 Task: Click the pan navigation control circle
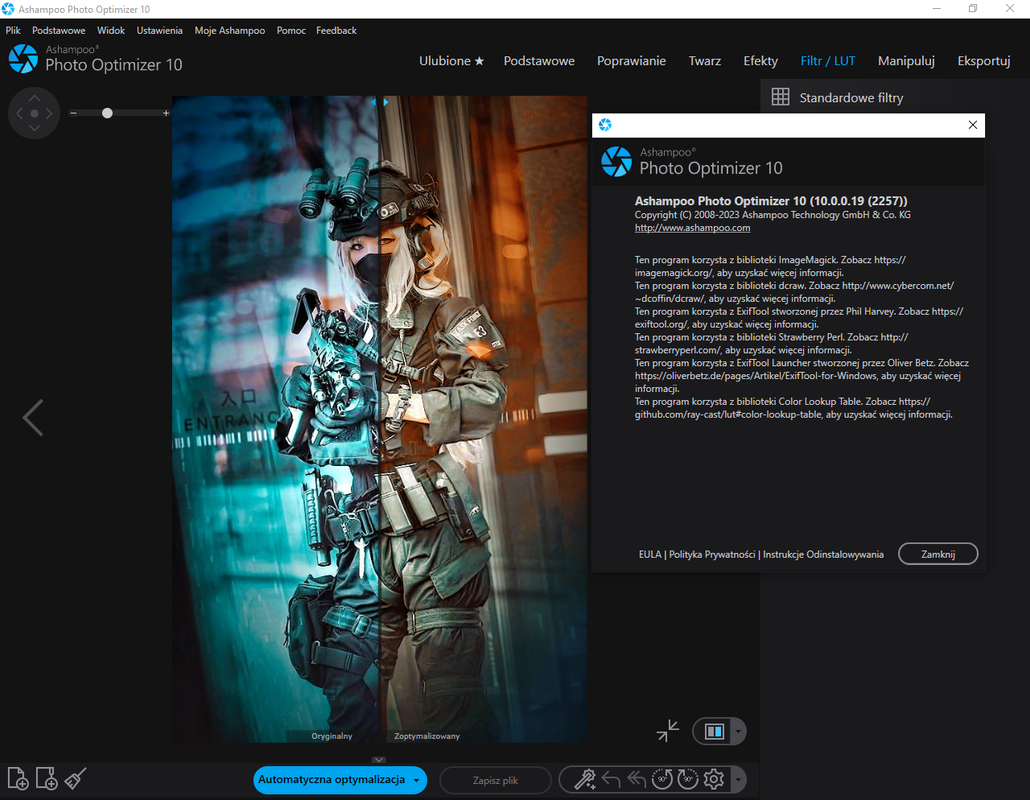[x=34, y=113]
